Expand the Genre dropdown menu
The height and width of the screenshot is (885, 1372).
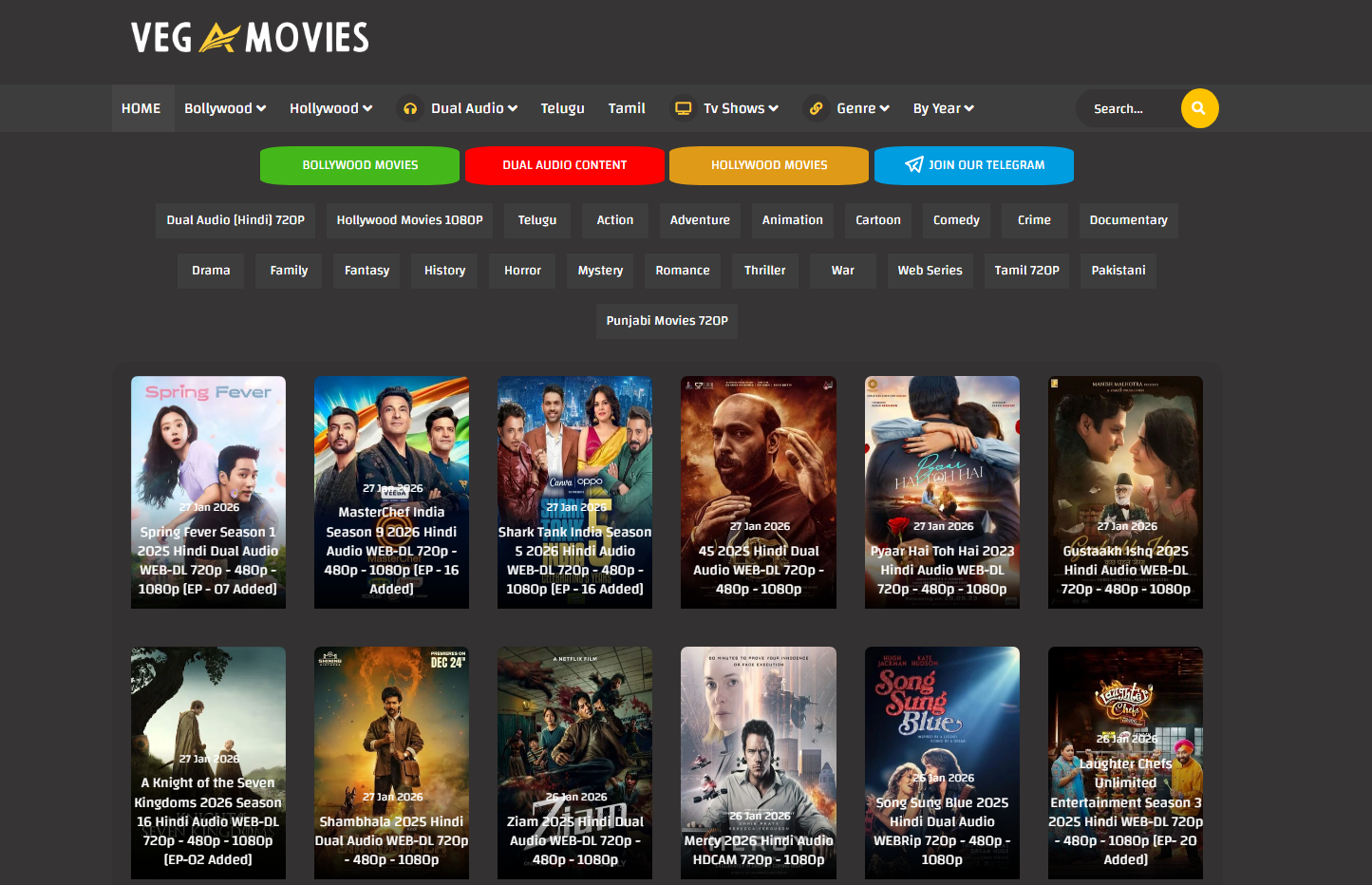coord(862,108)
